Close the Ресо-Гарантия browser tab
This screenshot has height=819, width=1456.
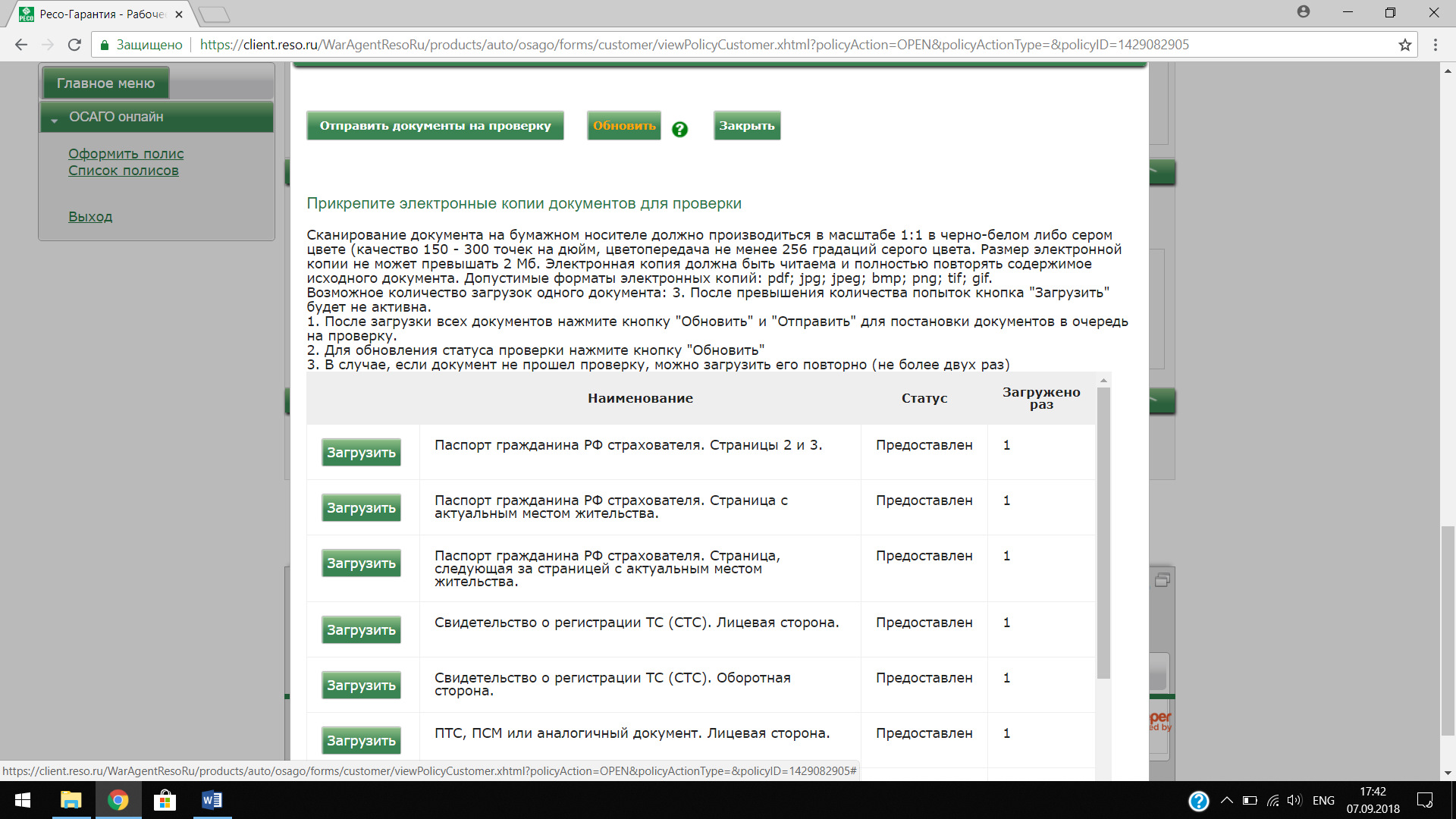tap(179, 14)
